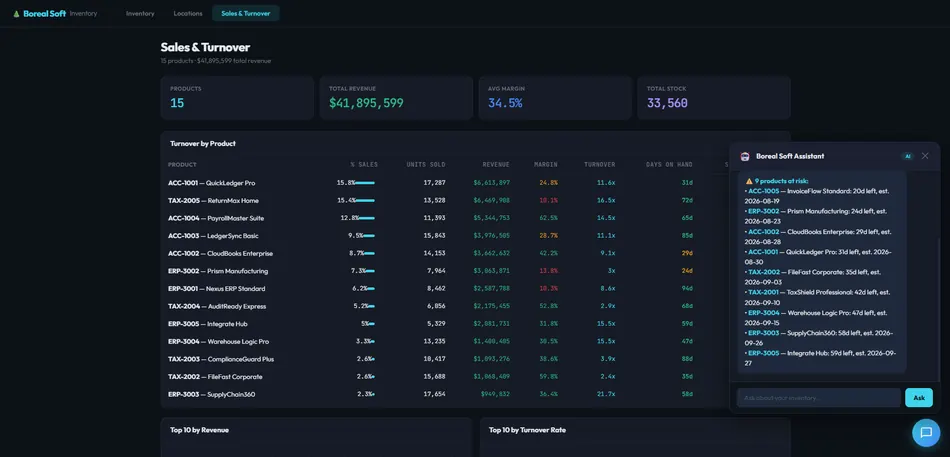Image resolution: width=950 pixels, height=457 pixels.
Task: Sort table by Revenue column header
Action: pyautogui.click(x=496, y=164)
